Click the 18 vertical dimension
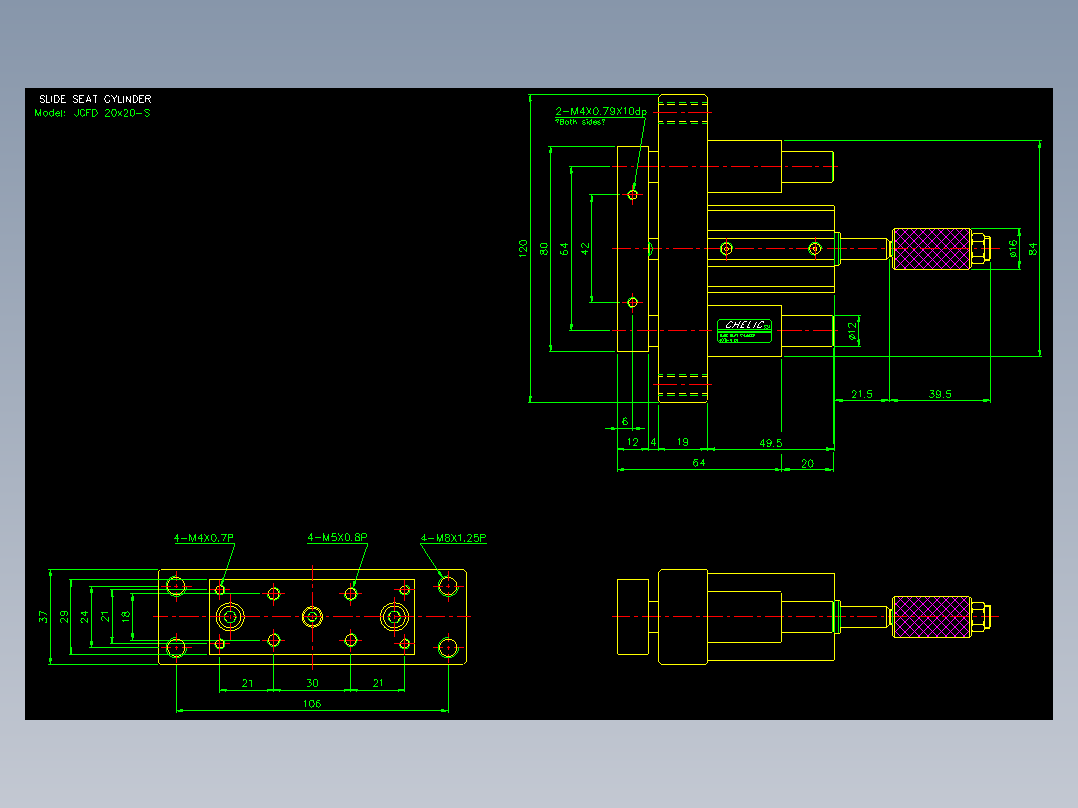The height and width of the screenshot is (808, 1078). 126,617
